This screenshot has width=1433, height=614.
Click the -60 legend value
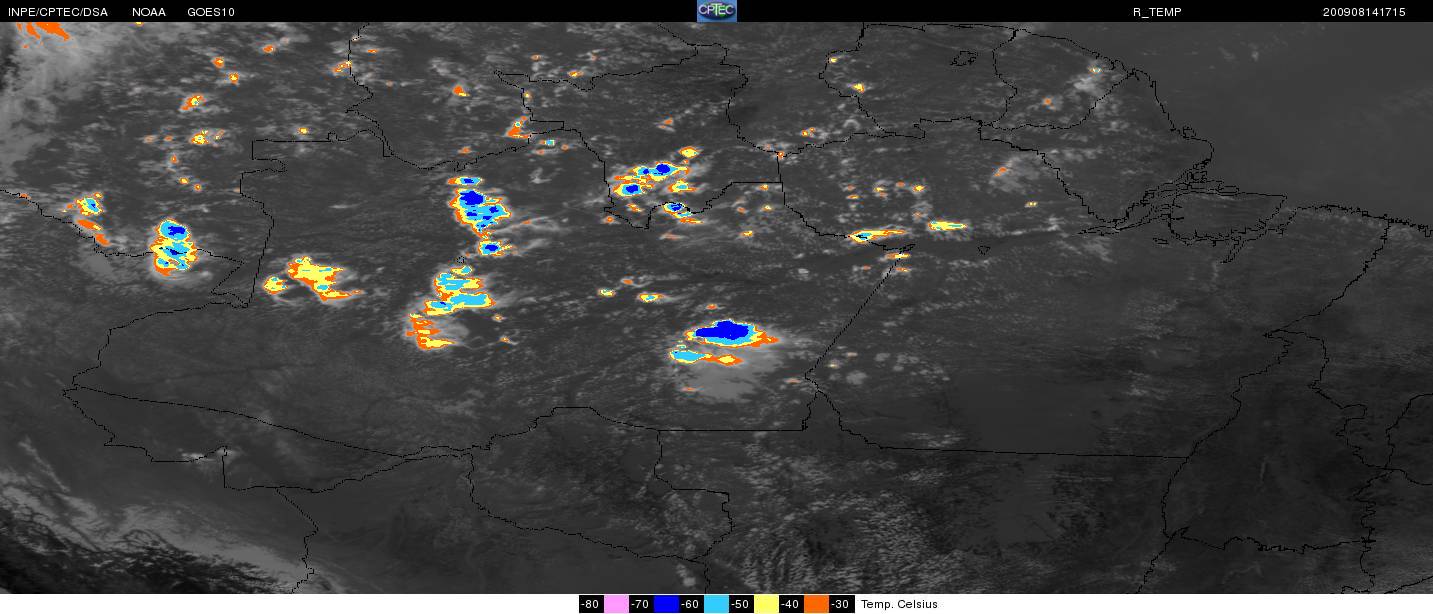pyautogui.click(x=691, y=604)
